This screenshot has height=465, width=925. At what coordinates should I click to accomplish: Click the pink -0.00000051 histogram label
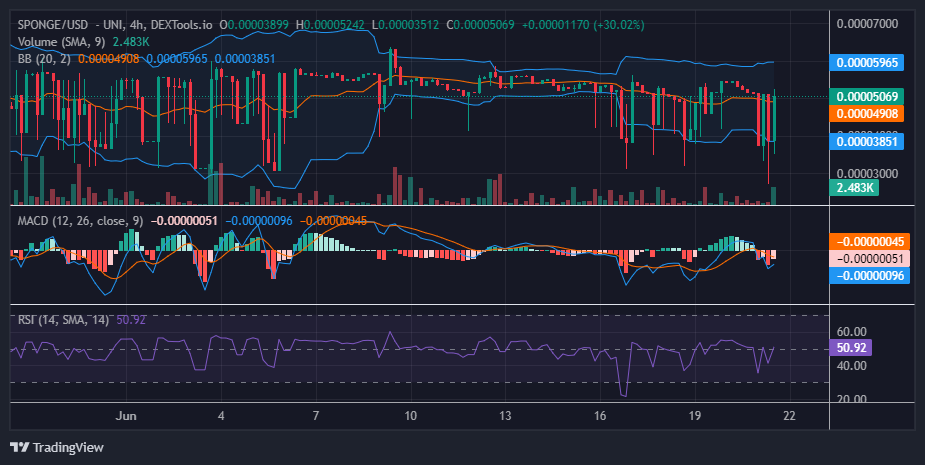[870, 258]
